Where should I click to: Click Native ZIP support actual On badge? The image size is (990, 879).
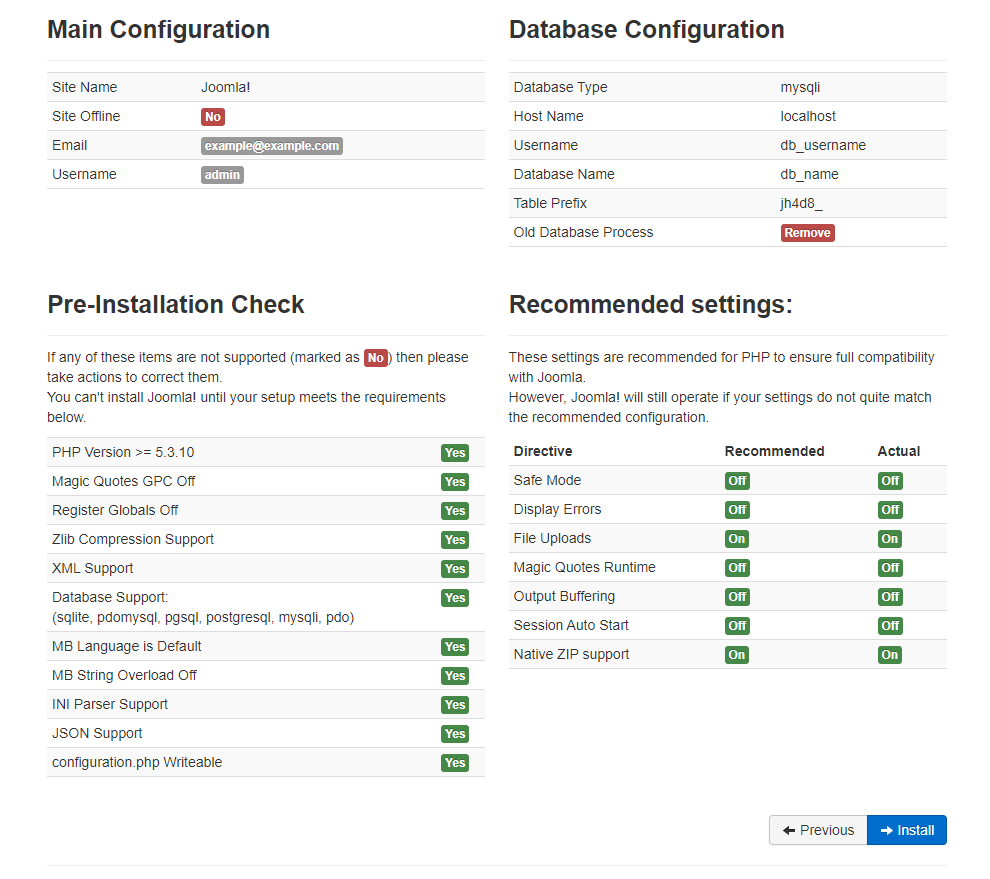pos(890,655)
